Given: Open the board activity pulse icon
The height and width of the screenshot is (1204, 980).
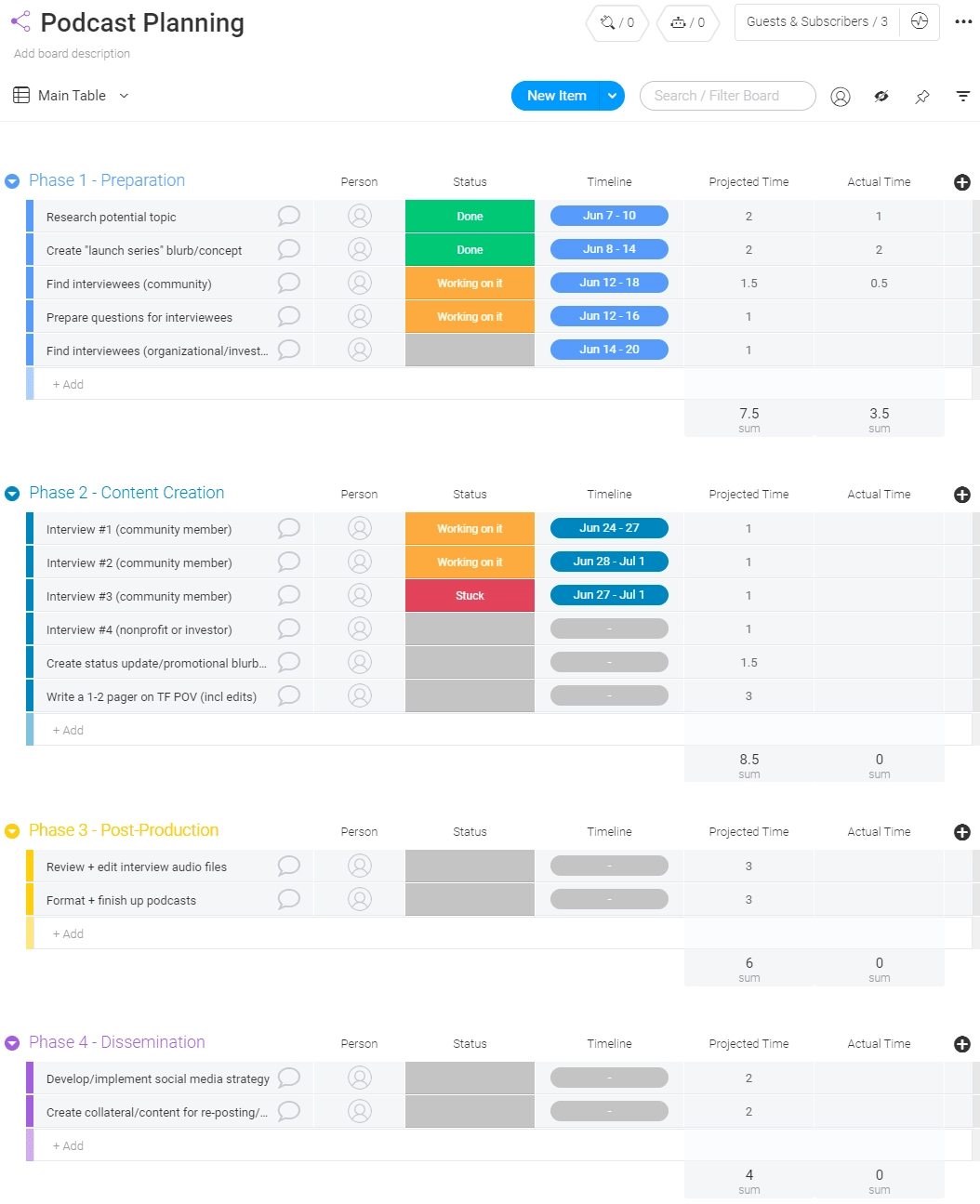Looking at the screenshot, I should pyautogui.click(x=919, y=21).
